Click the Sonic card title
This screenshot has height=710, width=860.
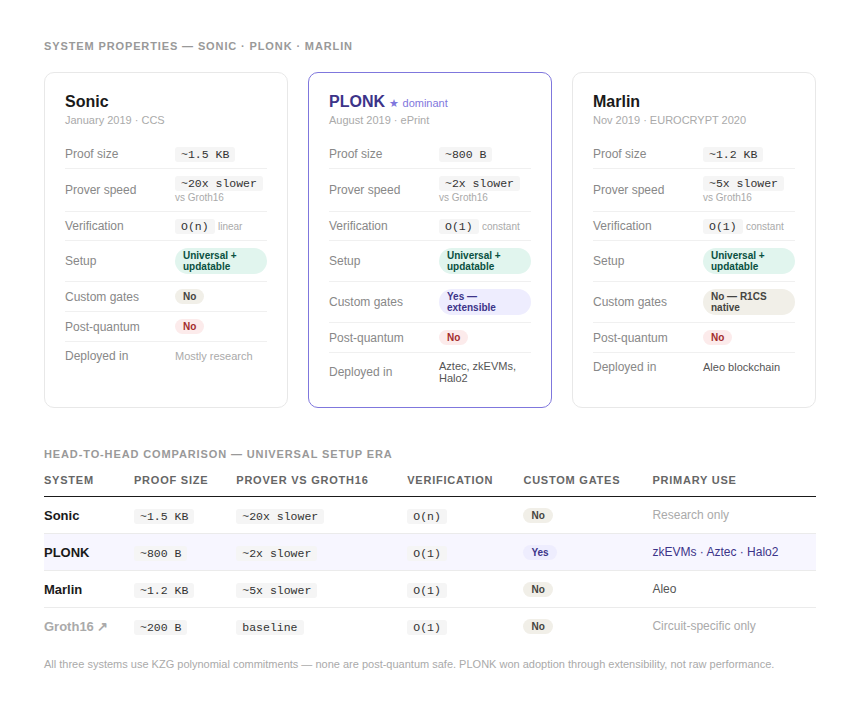(87, 101)
